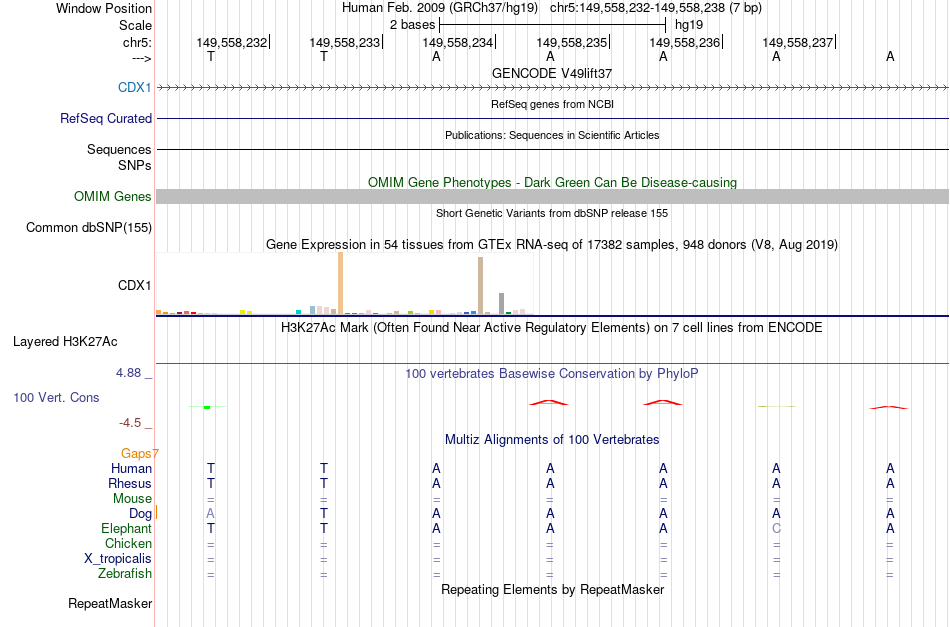Click the -4.5 PhyloP lower limit value

(x=130, y=422)
